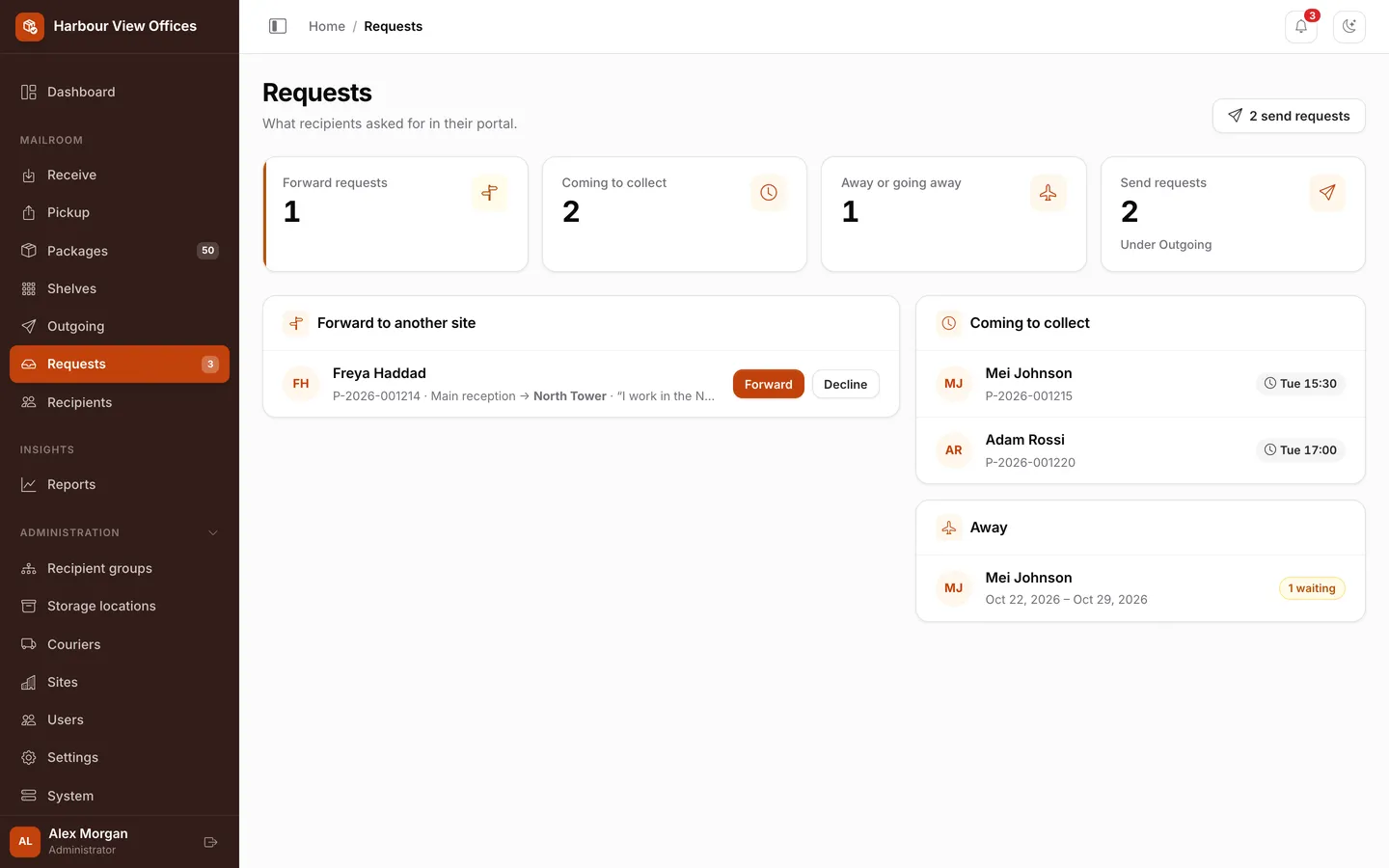The width and height of the screenshot is (1389, 868).
Task: Open Adam Rossi's request P-2026-001220
Action: point(1140,450)
